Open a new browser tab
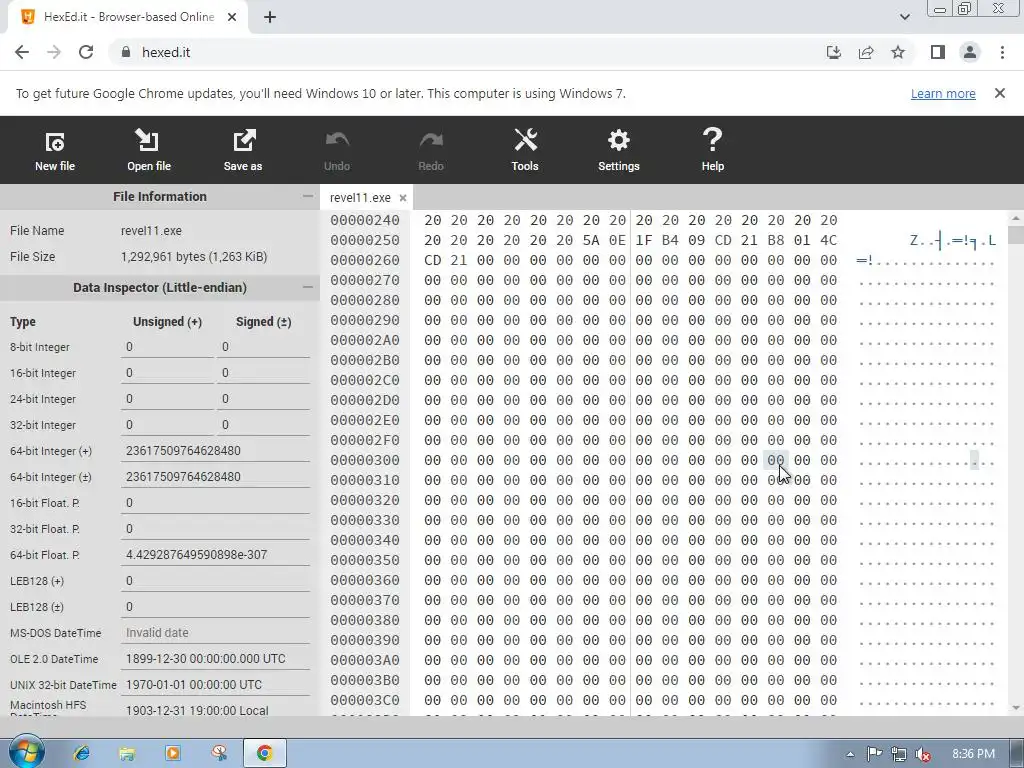The width and height of the screenshot is (1024, 768). [x=270, y=17]
